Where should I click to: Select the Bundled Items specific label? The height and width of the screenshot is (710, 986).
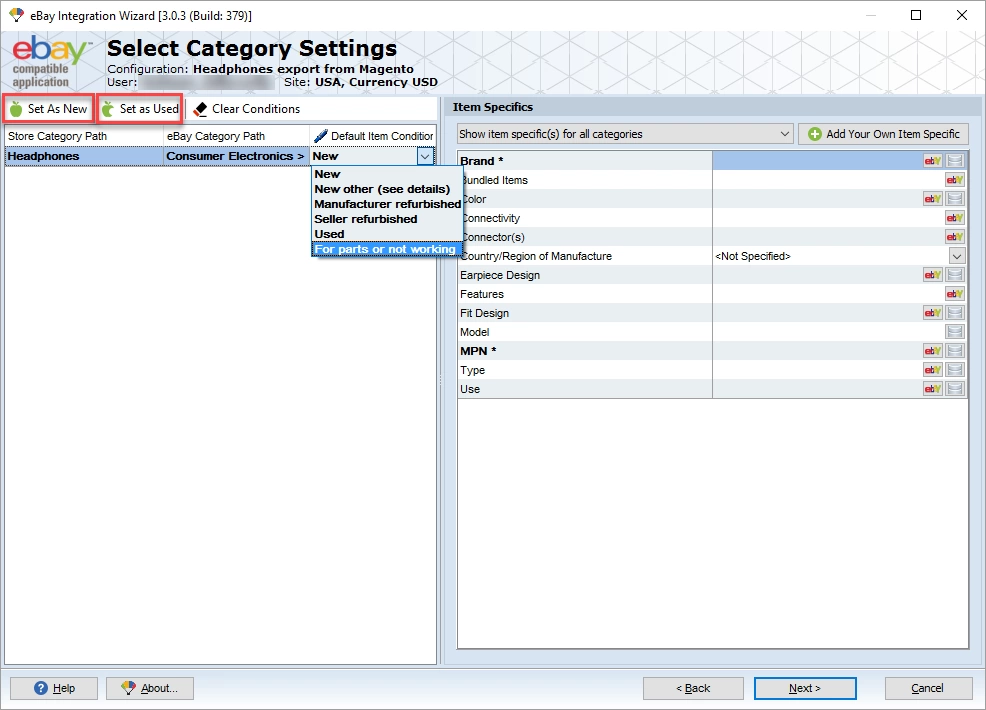coord(494,180)
